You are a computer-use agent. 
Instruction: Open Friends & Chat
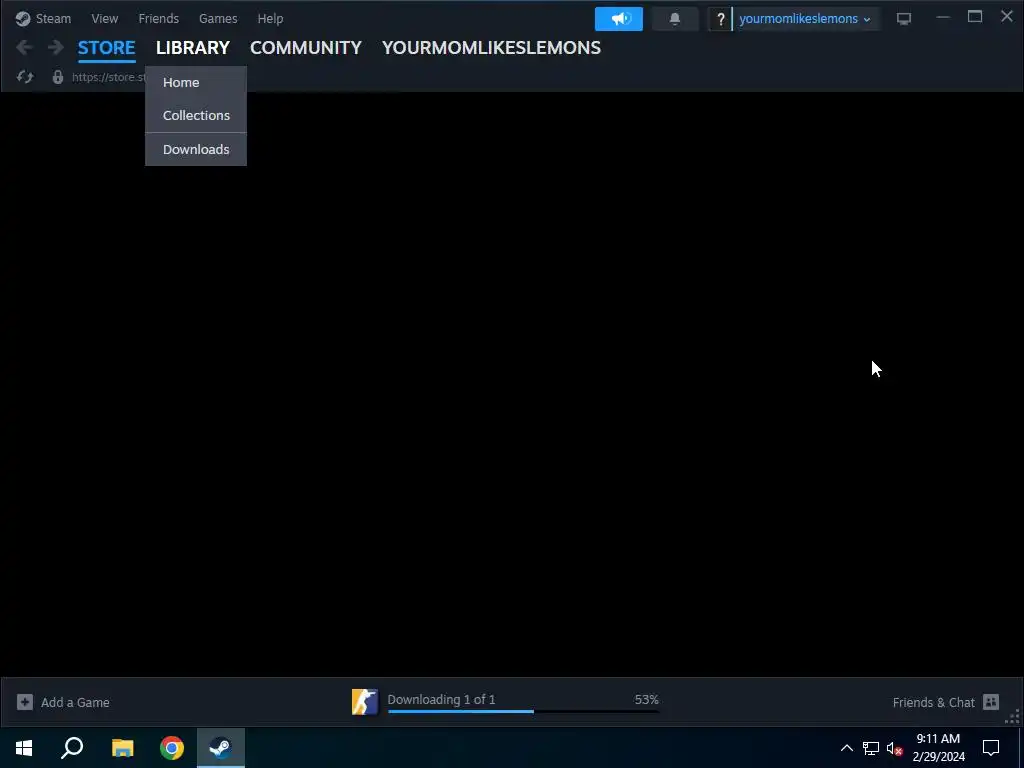point(933,702)
